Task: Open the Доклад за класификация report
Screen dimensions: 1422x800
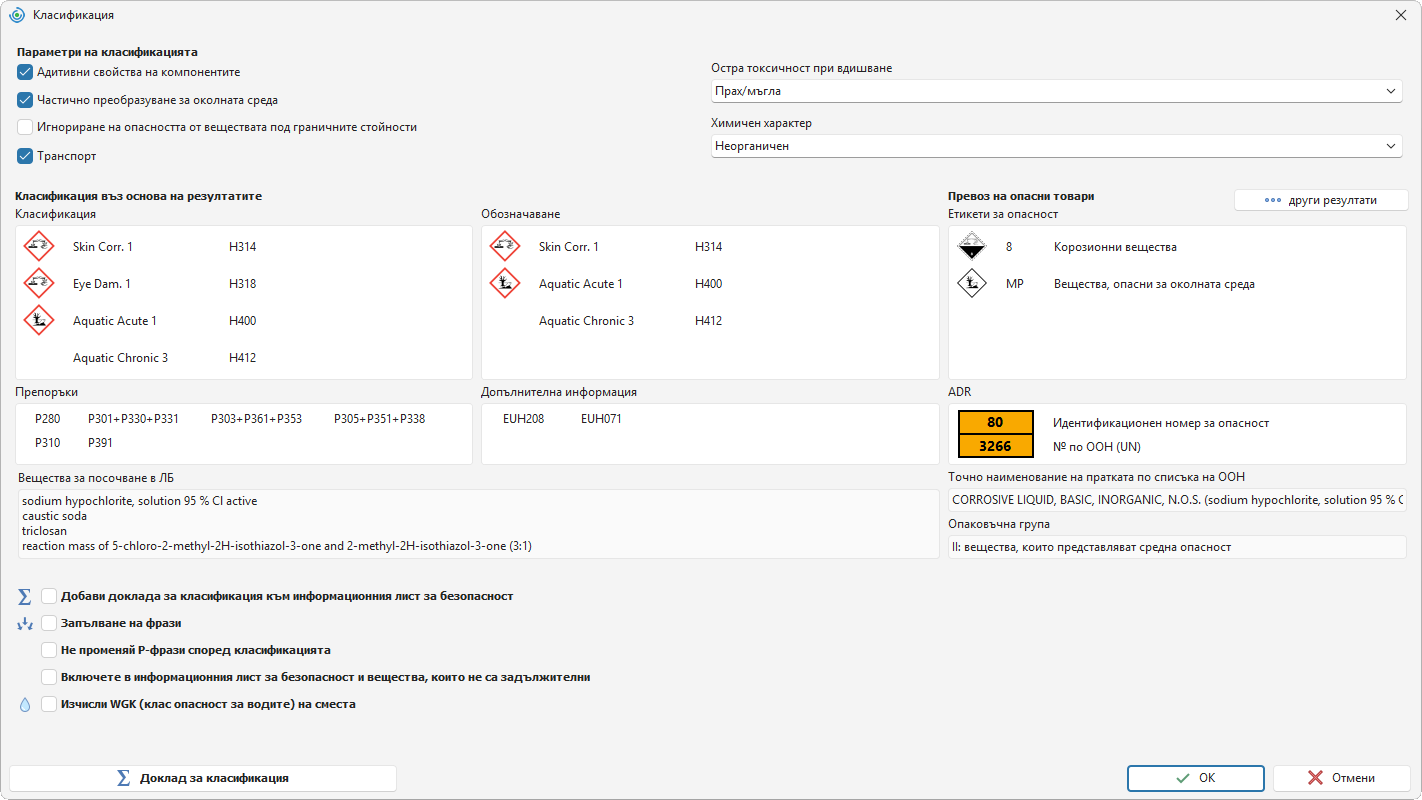Action: point(203,778)
